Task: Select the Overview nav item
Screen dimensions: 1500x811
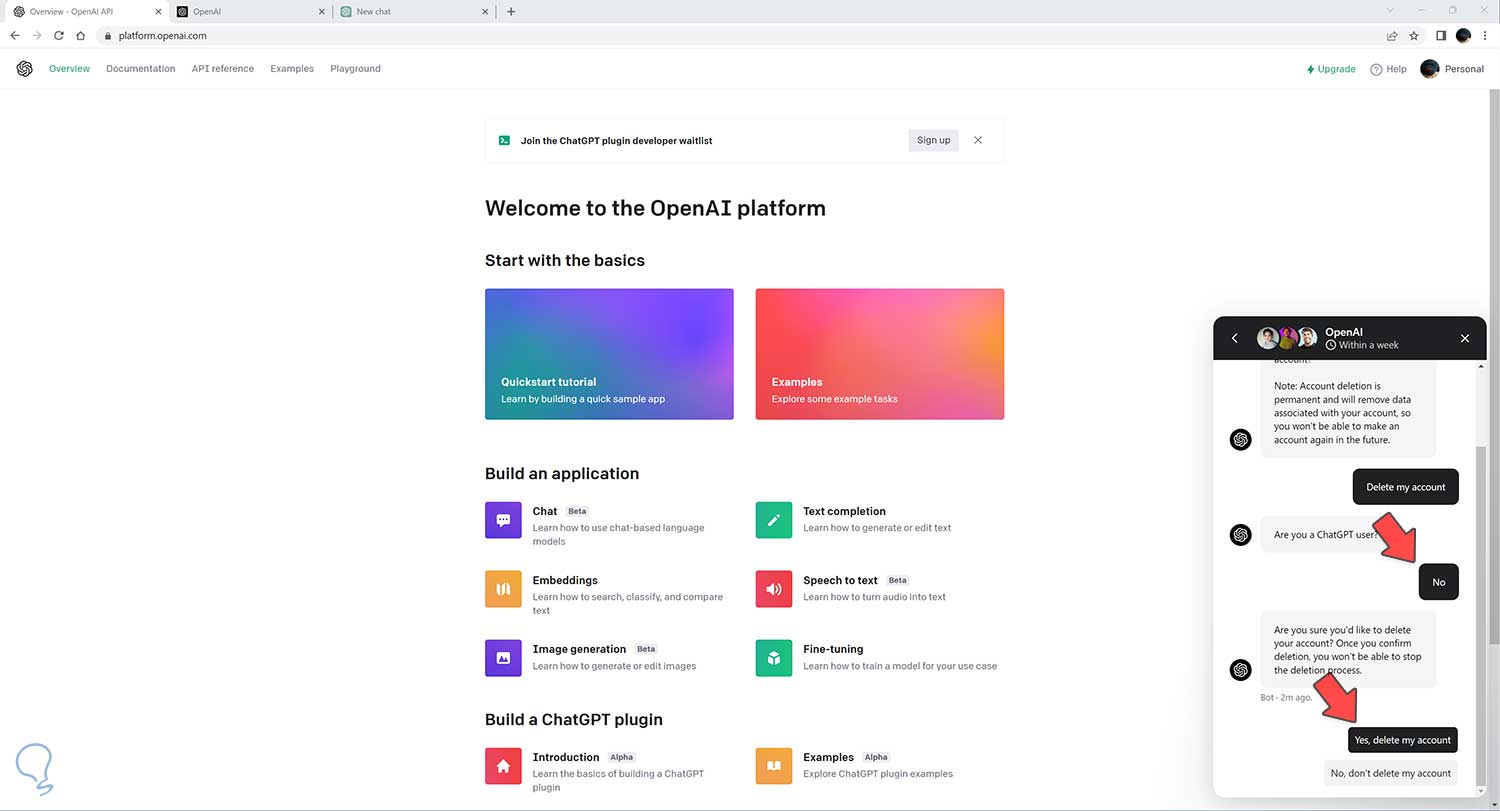Action: click(69, 69)
